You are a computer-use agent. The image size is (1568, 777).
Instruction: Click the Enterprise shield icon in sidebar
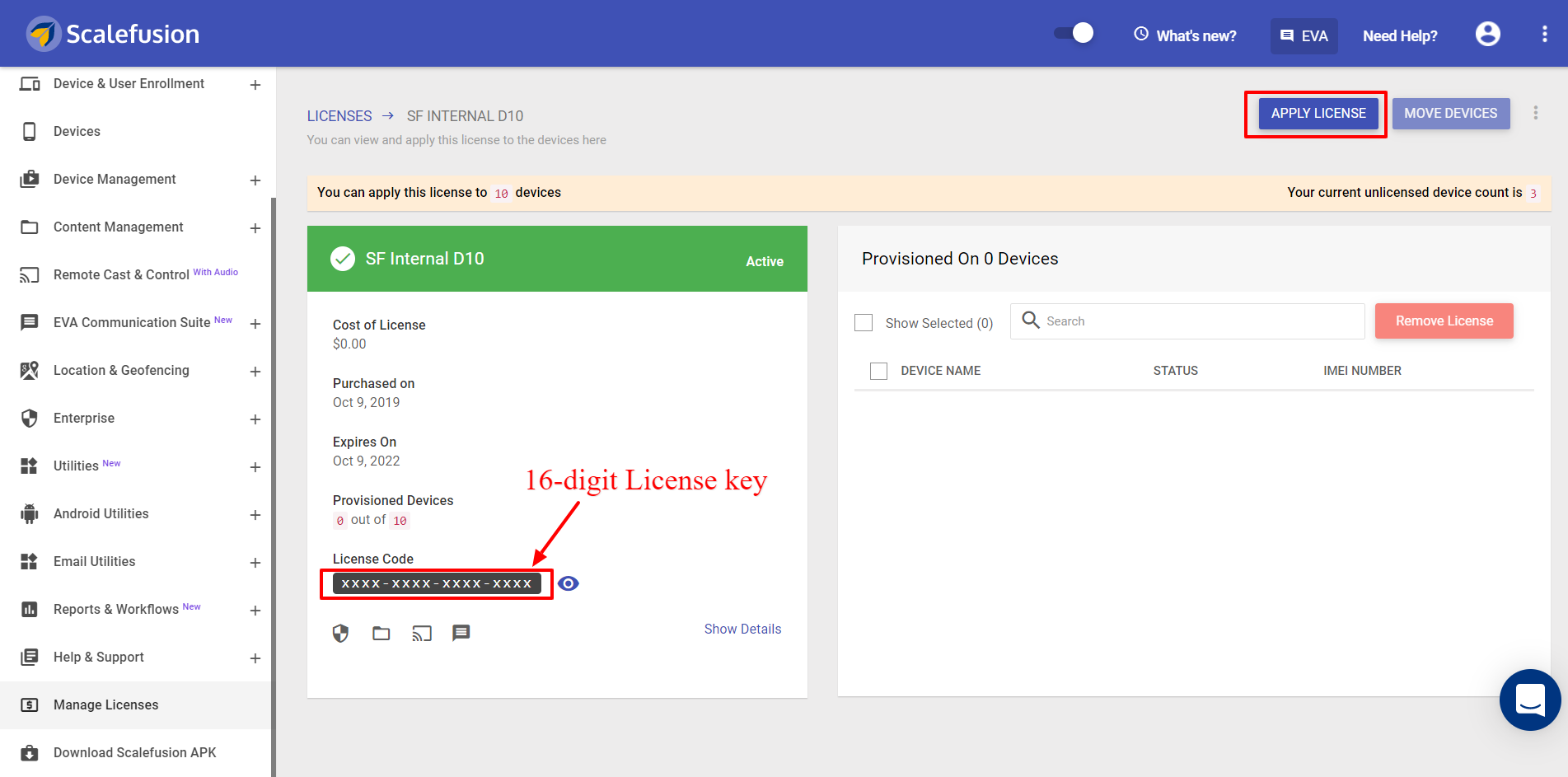(x=30, y=418)
